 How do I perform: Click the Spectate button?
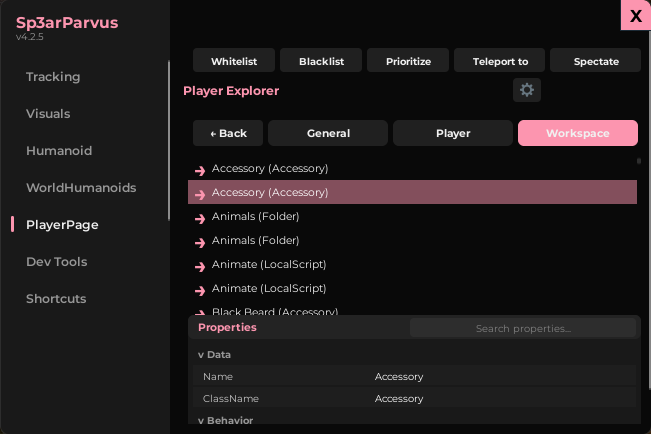[595, 60]
